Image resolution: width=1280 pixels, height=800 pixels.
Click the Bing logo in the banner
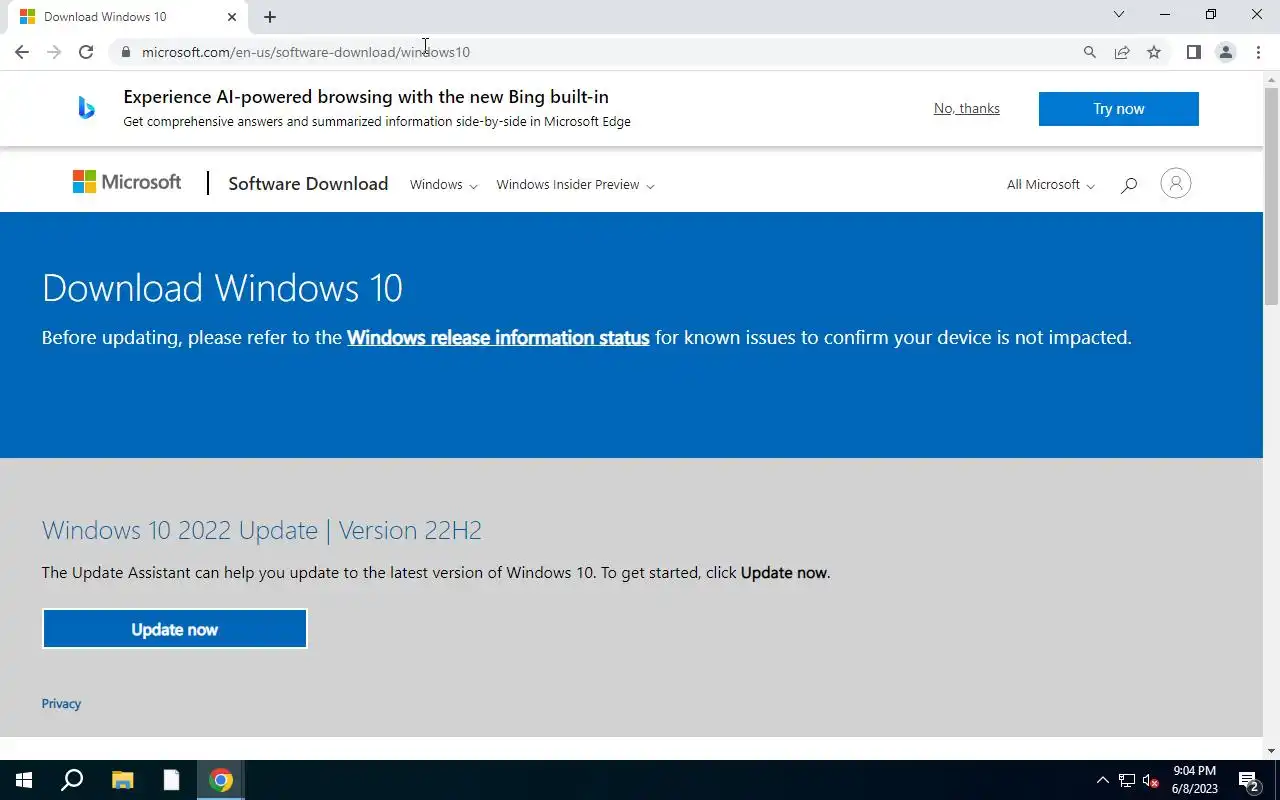[87, 108]
